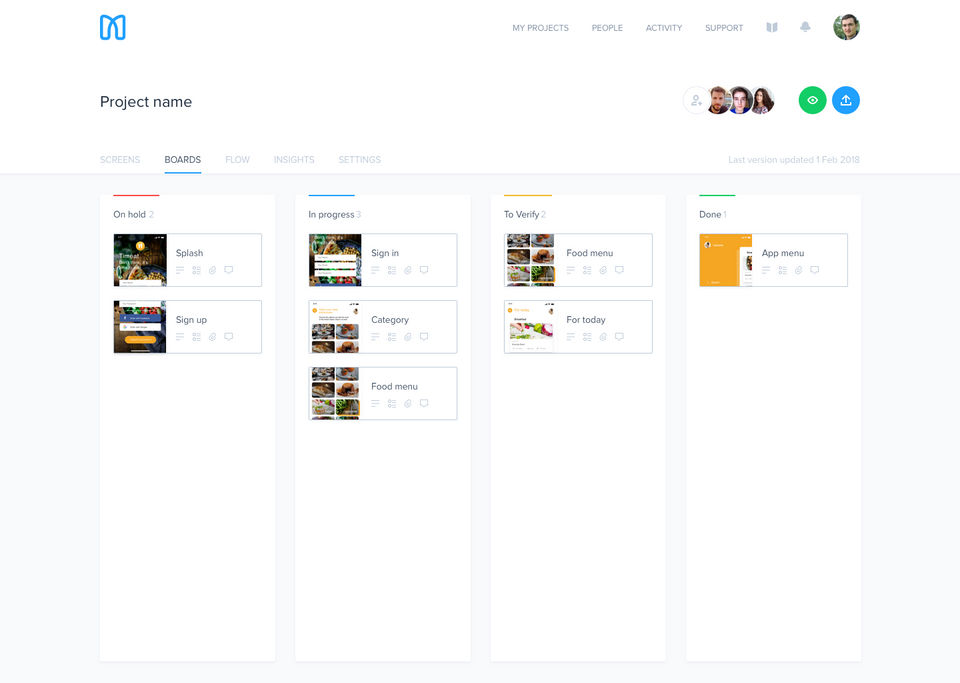Open checklist icon on Sign up card
This screenshot has width=960, height=683.
coord(197,337)
